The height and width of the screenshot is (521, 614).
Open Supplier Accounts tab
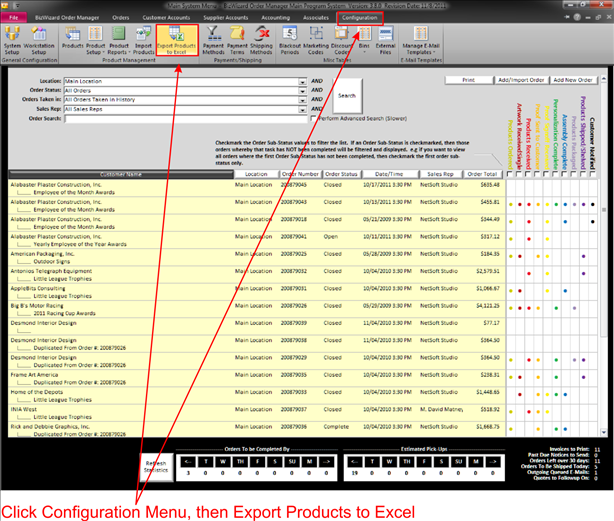pyautogui.click(x=226, y=18)
